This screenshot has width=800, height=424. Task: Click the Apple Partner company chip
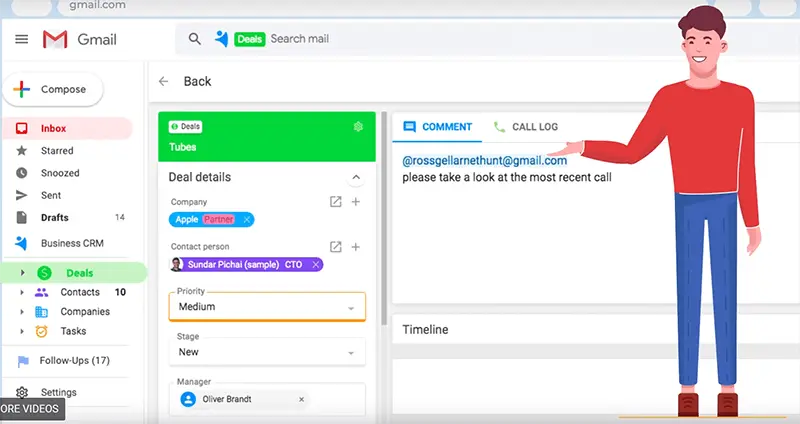[x=211, y=219]
